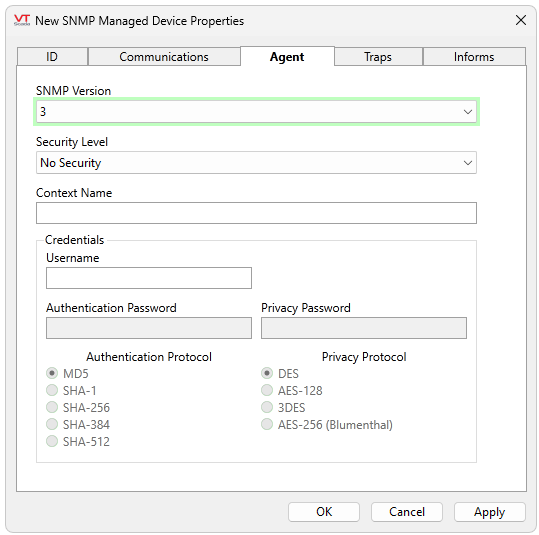This screenshot has height=535, width=539.
Task: Open the Communications tab
Action: tap(164, 57)
